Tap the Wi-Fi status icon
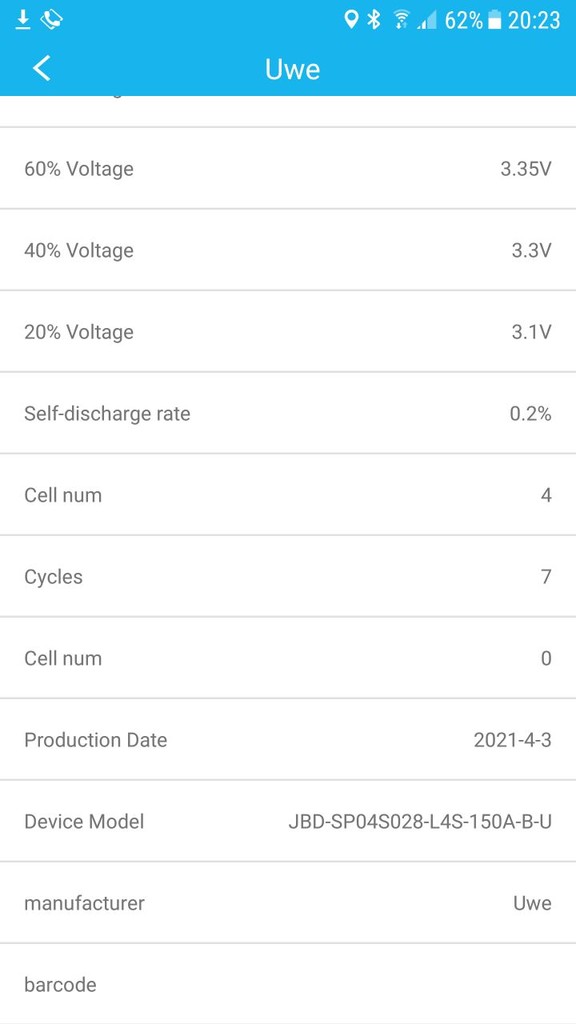 401,20
